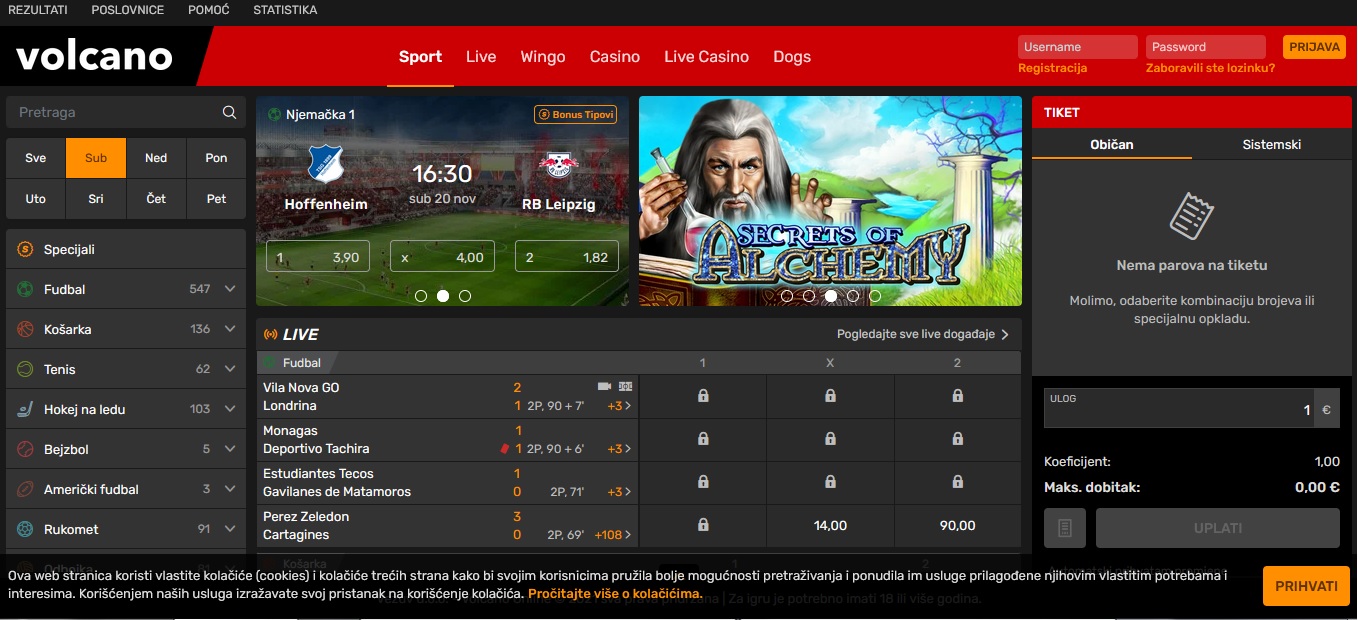The image size is (1358, 620).
Task: Click Hoffenheim club logo
Action: click(x=326, y=164)
